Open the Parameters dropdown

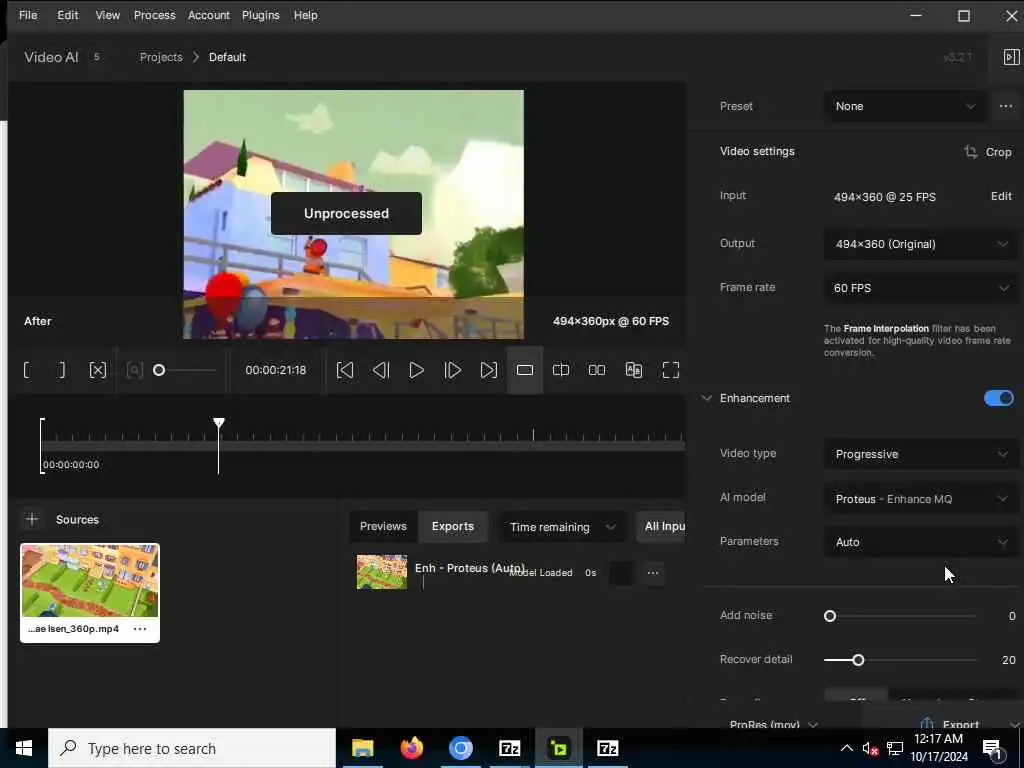(921, 542)
